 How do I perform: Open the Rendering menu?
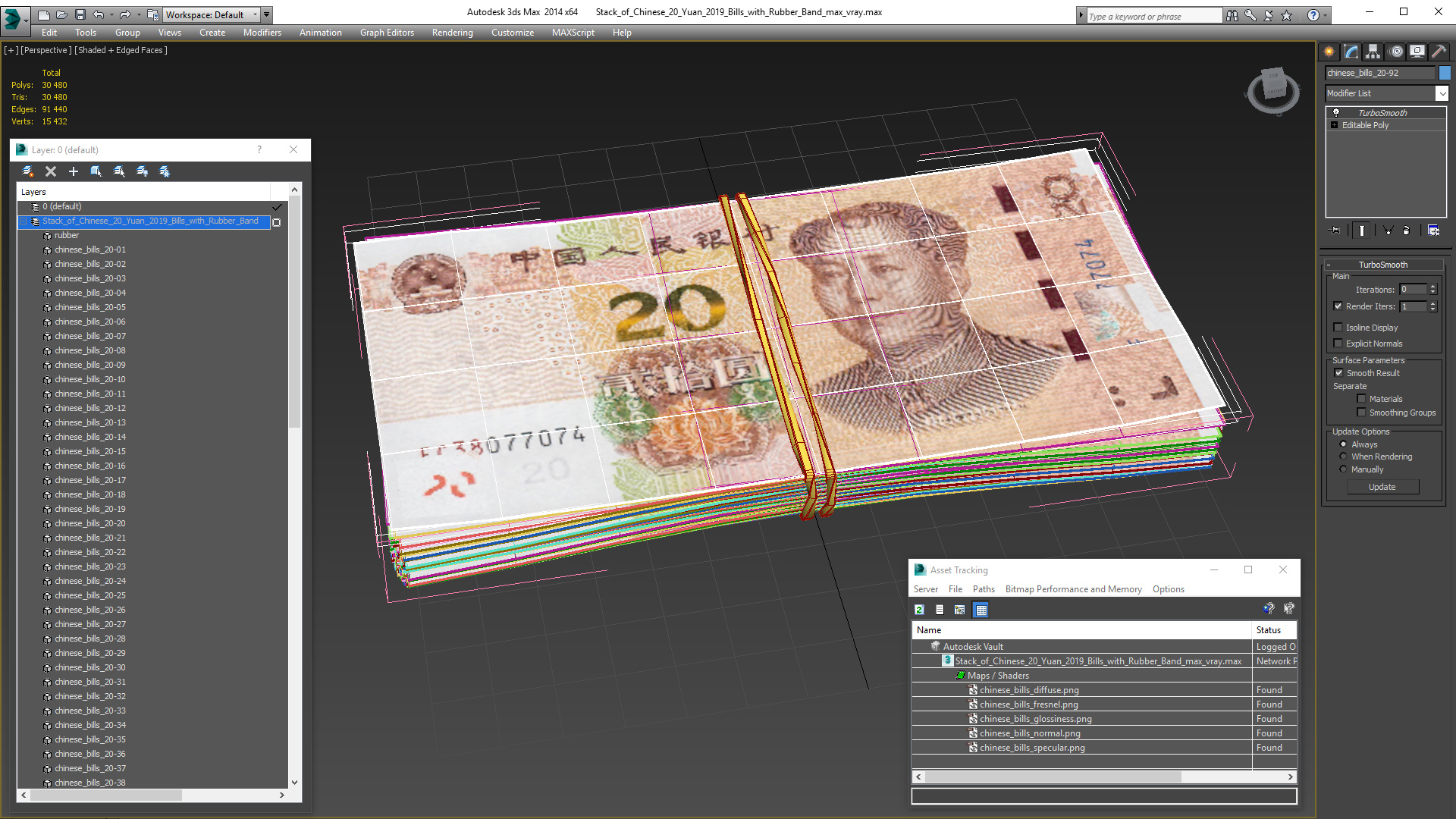pyautogui.click(x=452, y=33)
